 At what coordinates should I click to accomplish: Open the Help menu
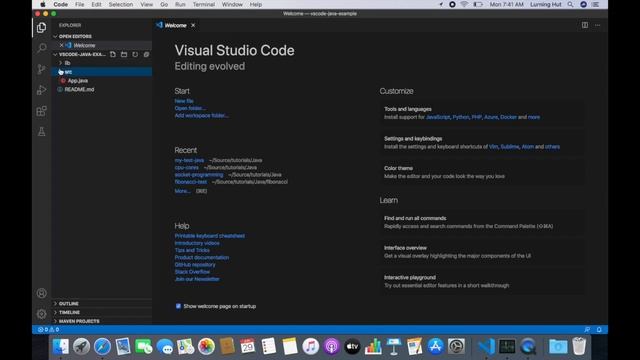pos(256,4)
